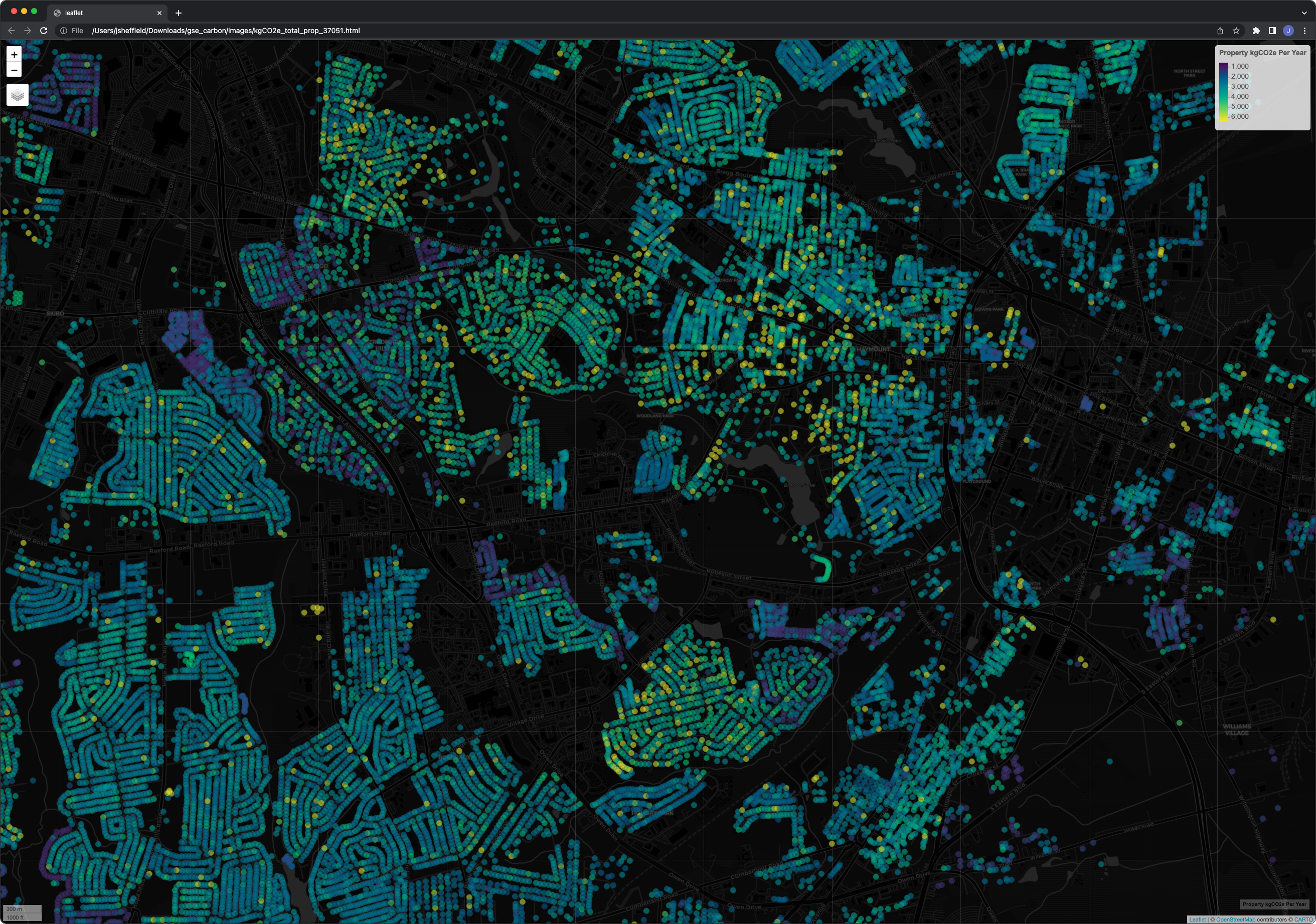Screen dimensions: 1316x924
Task: Click the HAYMOUNT map label
Action: click(x=874, y=349)
